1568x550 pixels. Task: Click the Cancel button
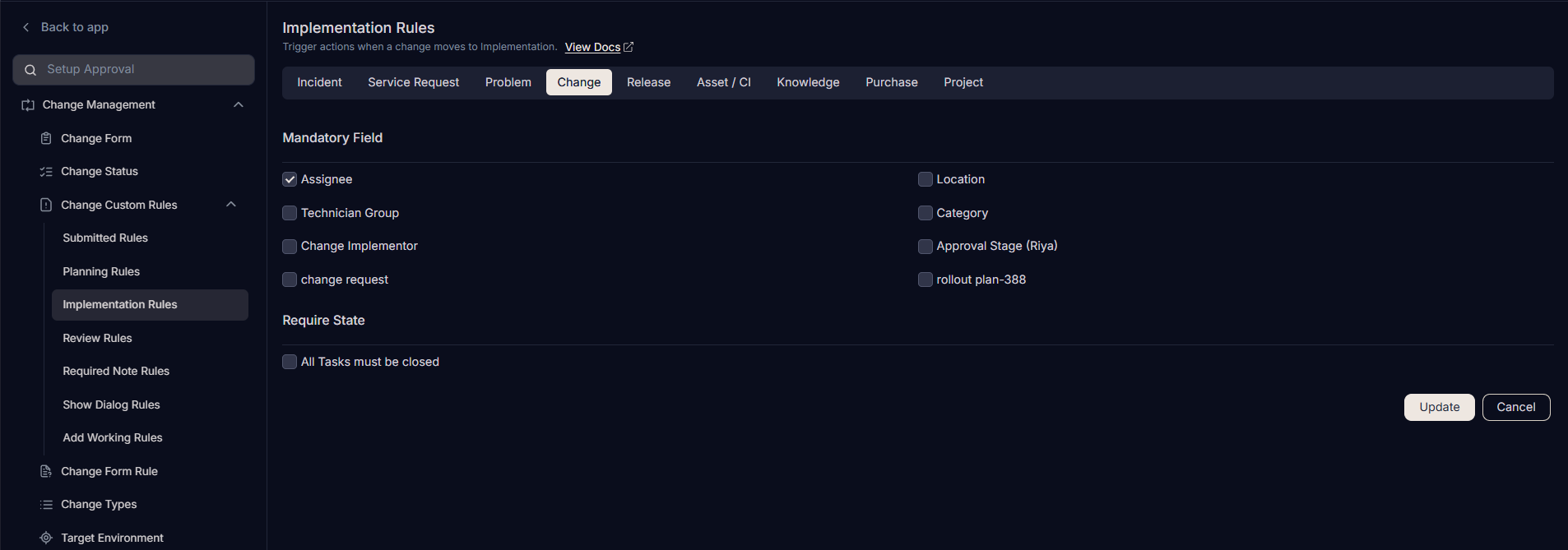click(1516, 407)
